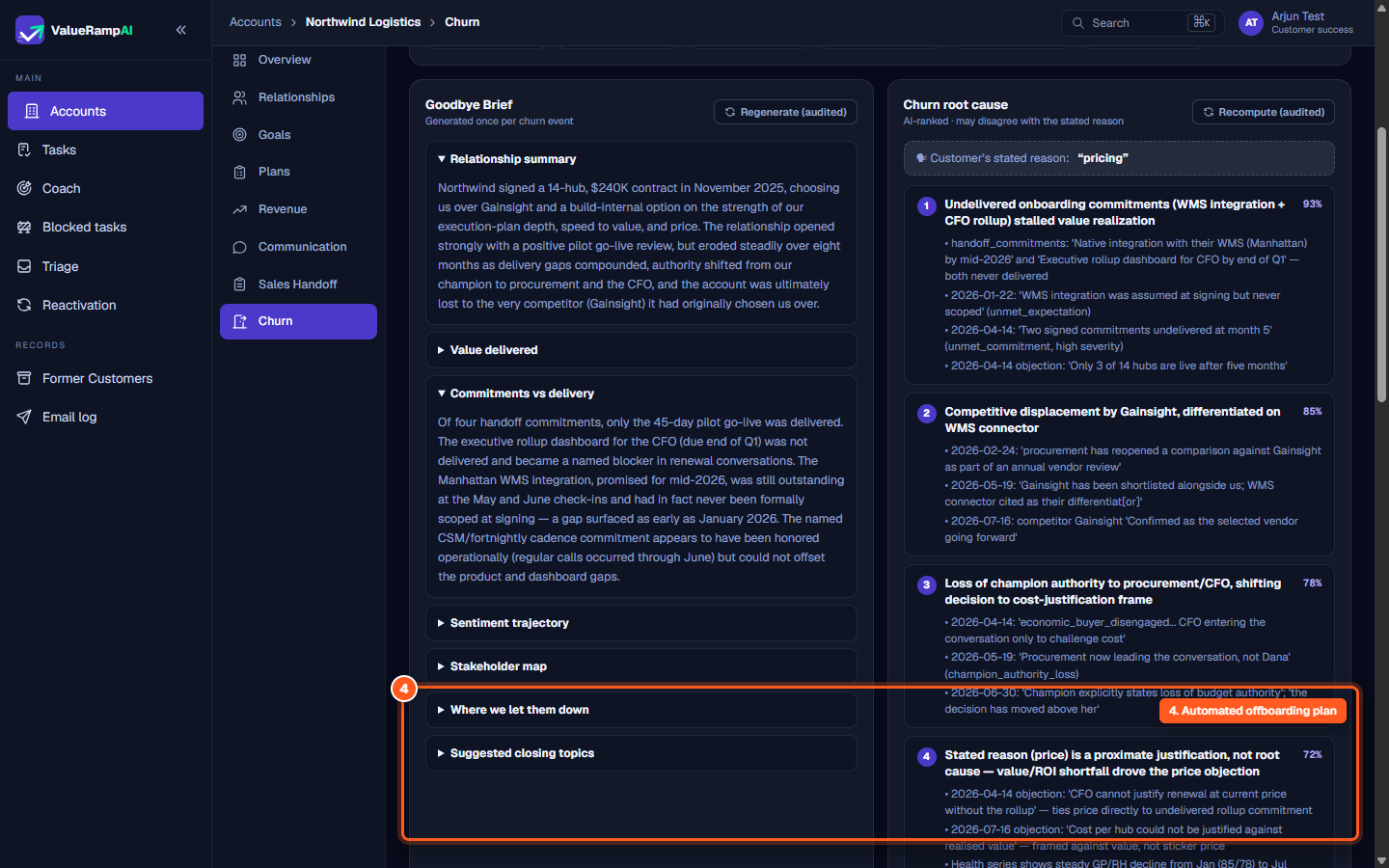This screenshot has width=1389, height=868.
Task: Switch to Communication account tab
Action: [x=298, y=247]
